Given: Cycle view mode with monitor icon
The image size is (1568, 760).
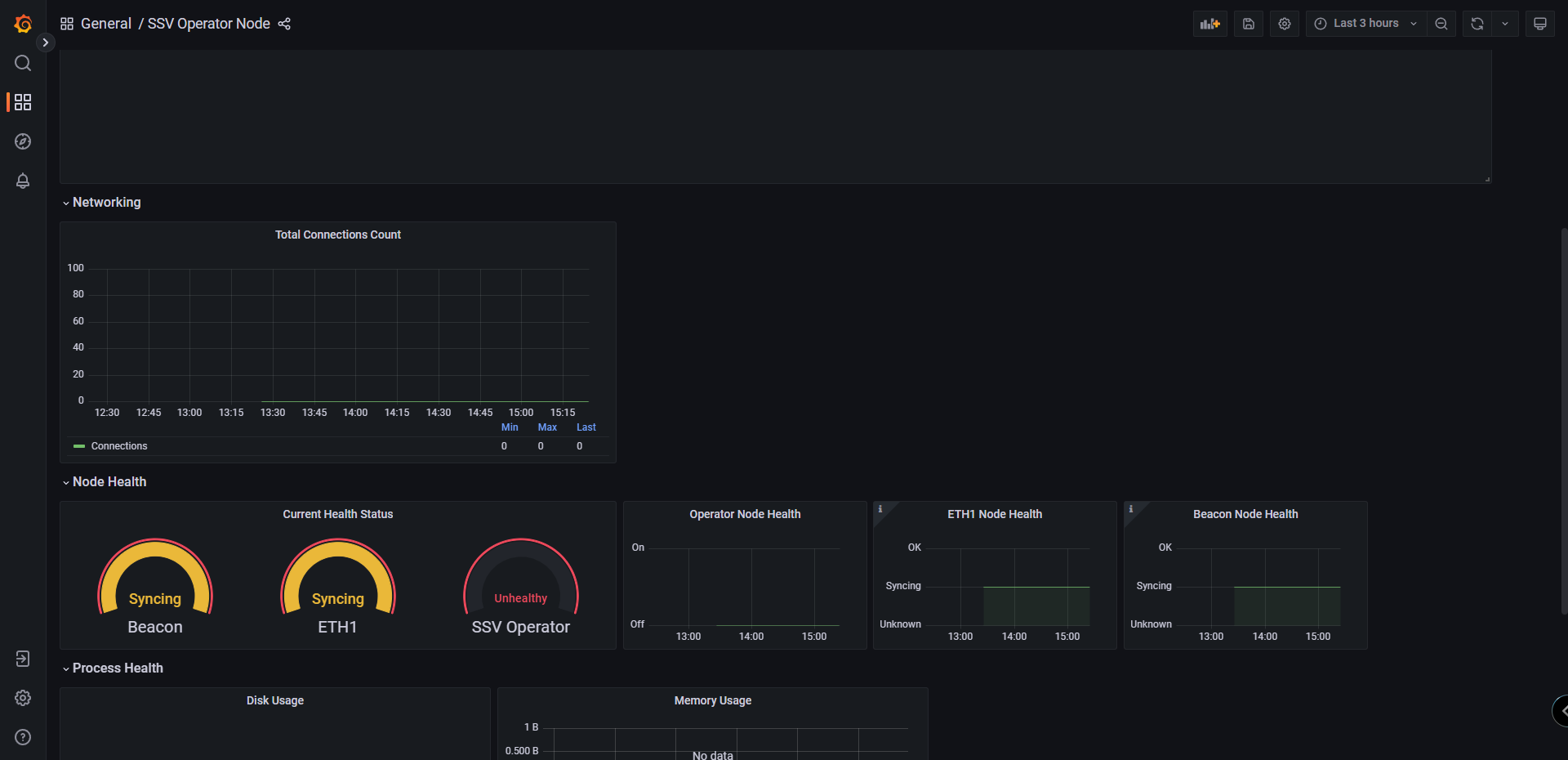Looking at the screenshot, I should coord(1540,24).
